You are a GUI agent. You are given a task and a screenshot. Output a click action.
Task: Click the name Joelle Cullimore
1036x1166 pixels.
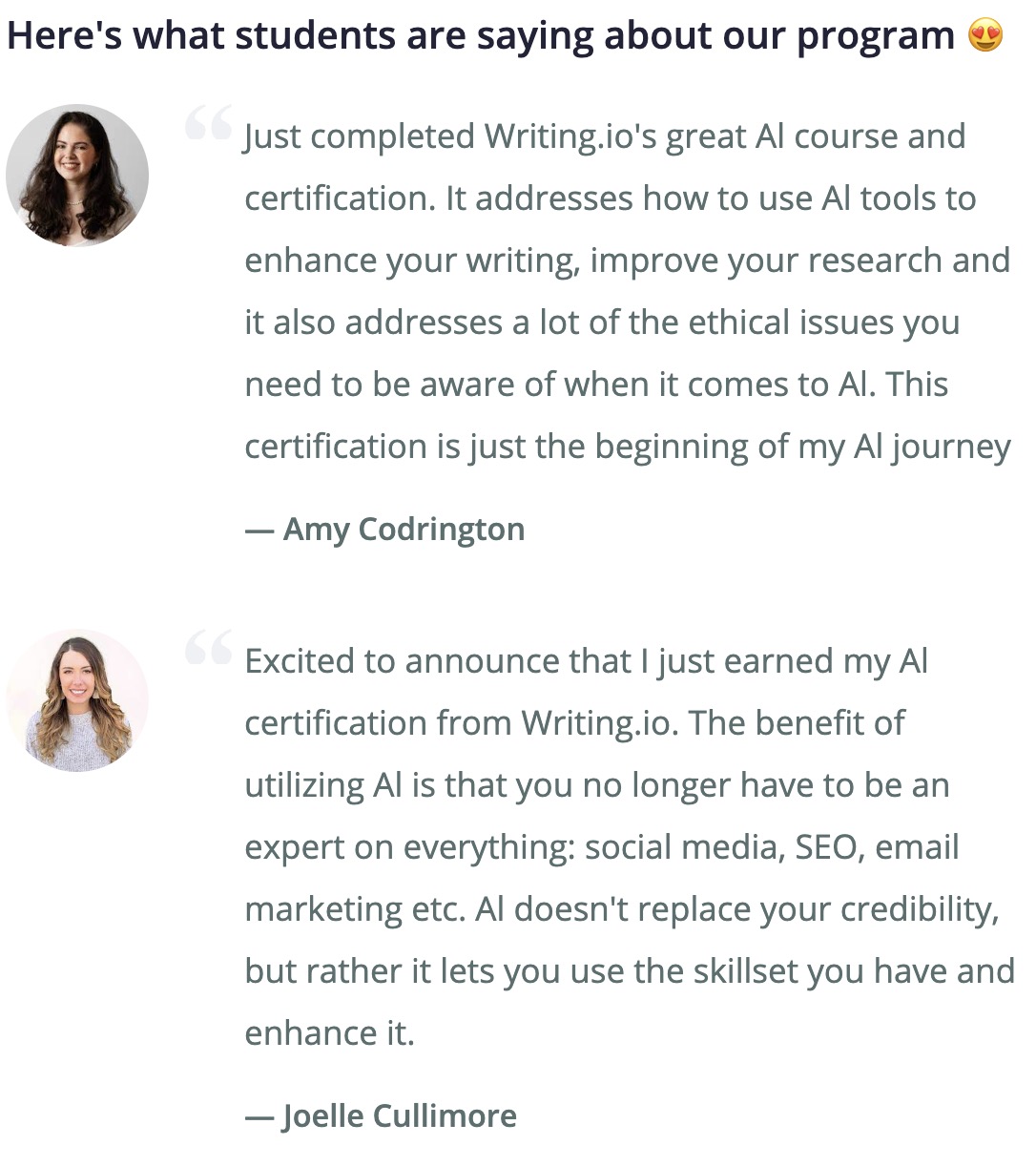(400, 1116)
